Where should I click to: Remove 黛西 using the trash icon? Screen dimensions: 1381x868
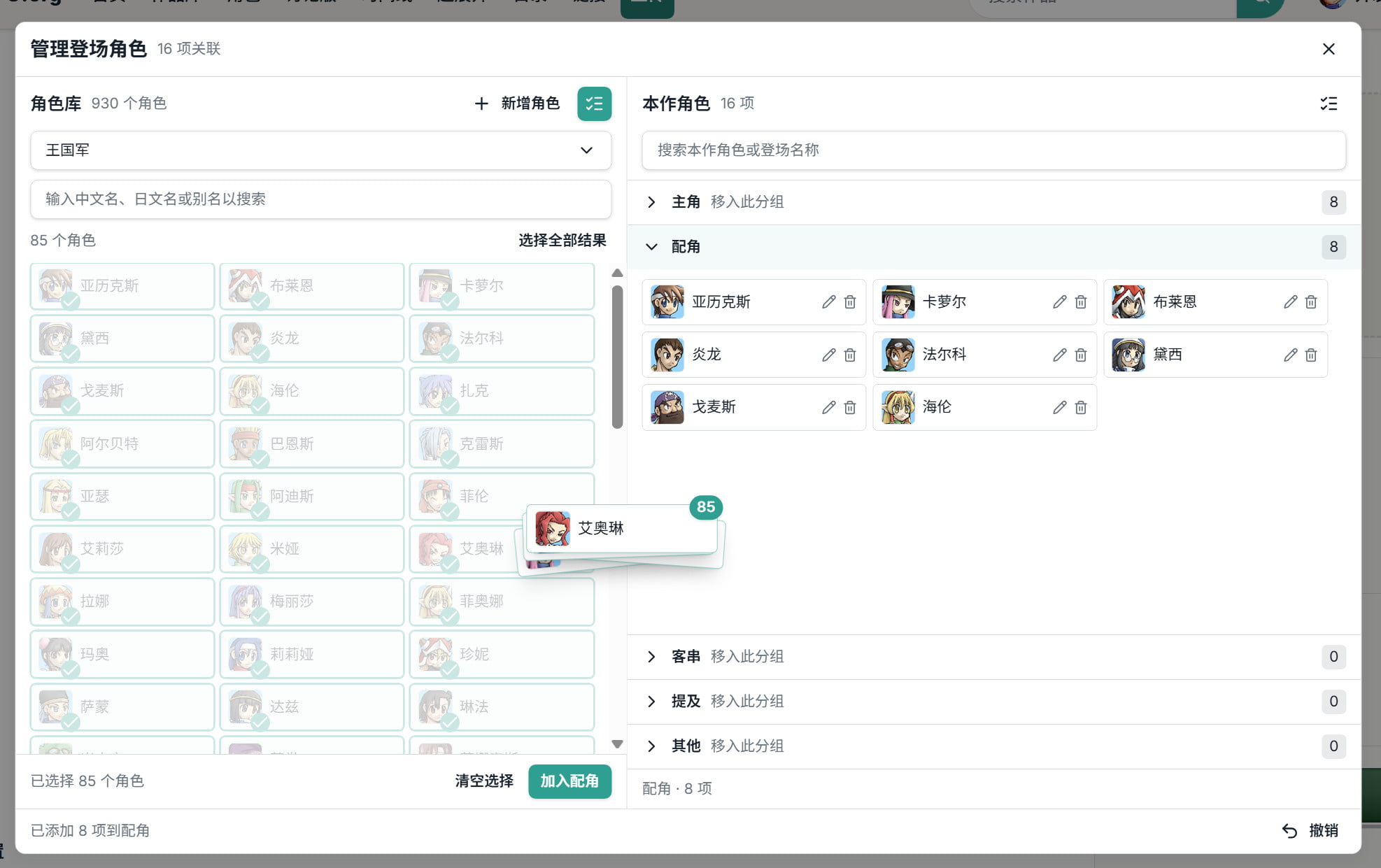[x=1310, y=355]
